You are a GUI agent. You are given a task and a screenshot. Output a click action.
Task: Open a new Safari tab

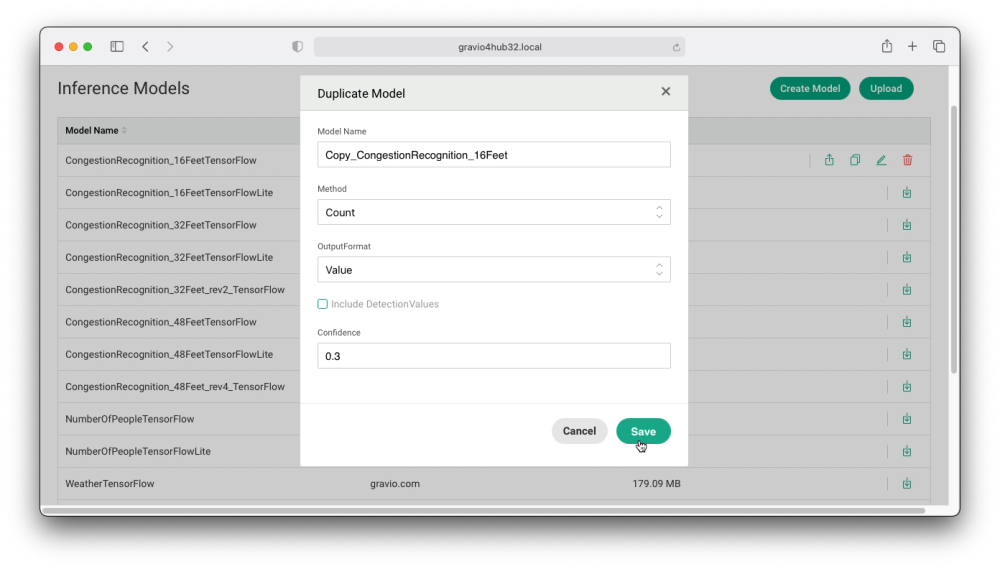[x=912, y=46]
